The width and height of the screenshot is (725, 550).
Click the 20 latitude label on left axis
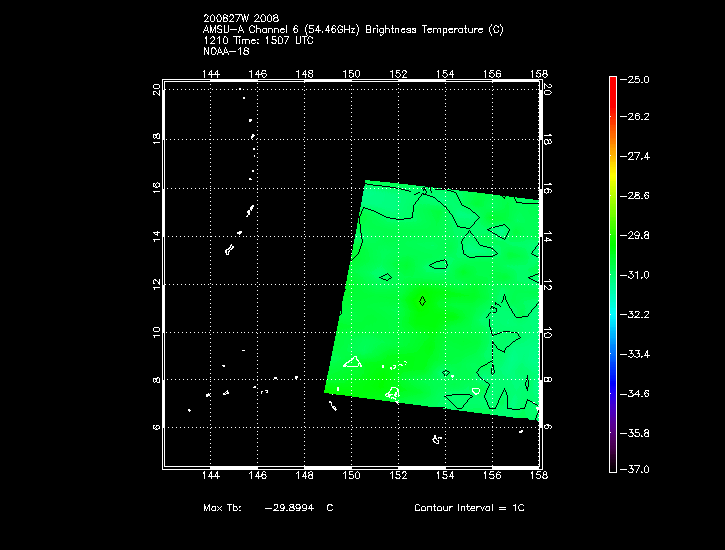click(156, 90)
